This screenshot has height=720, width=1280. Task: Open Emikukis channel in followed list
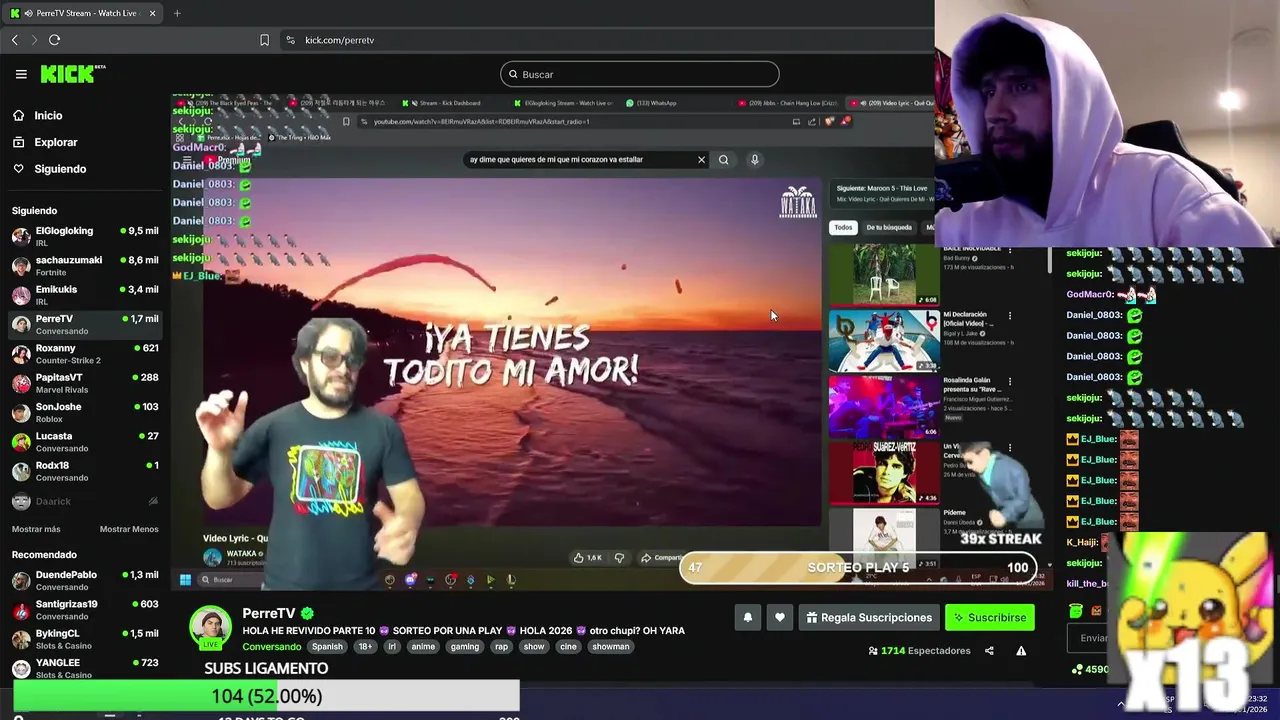tap(85, 295)
